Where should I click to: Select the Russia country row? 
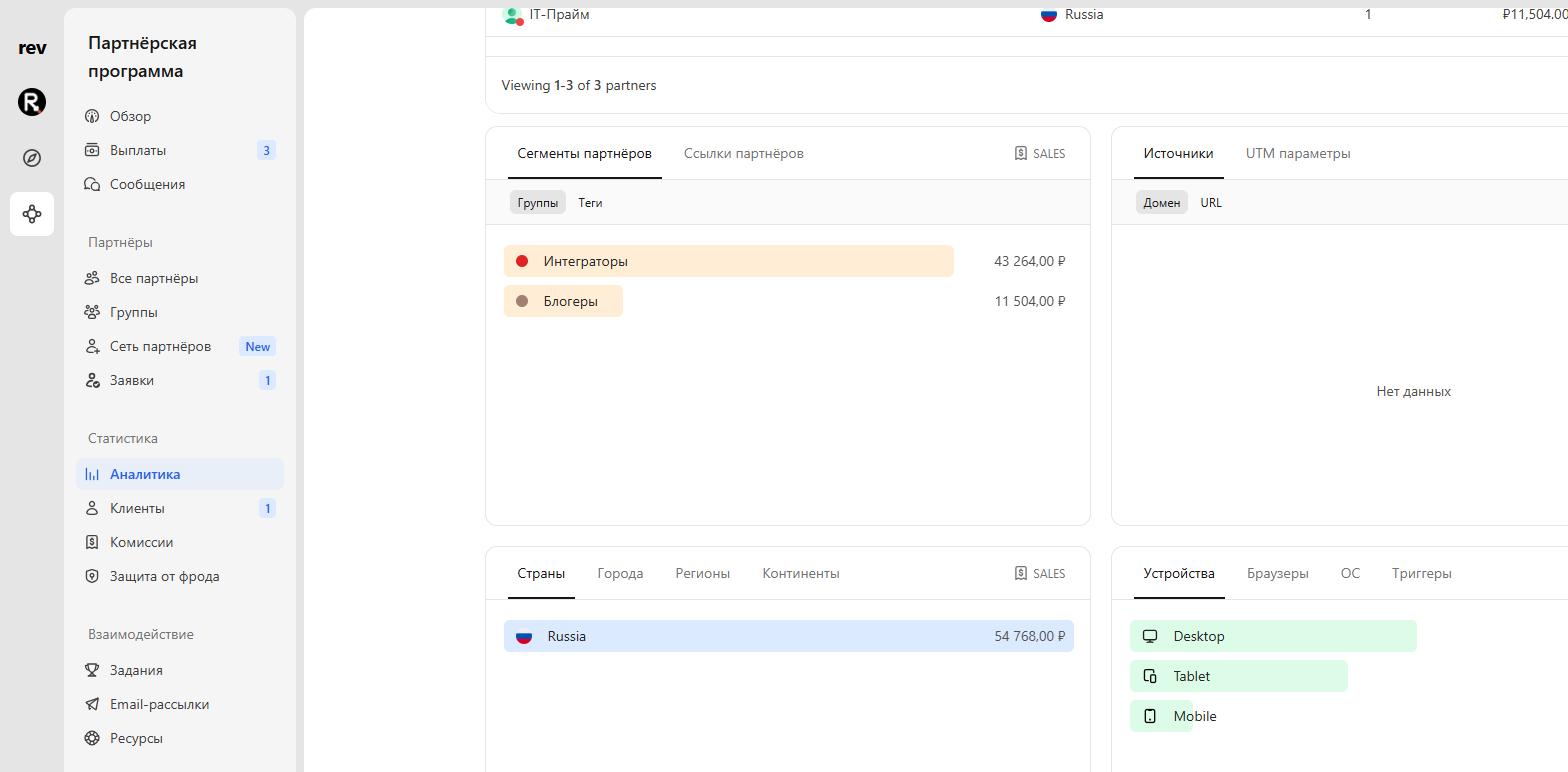(x=789, y=636)
